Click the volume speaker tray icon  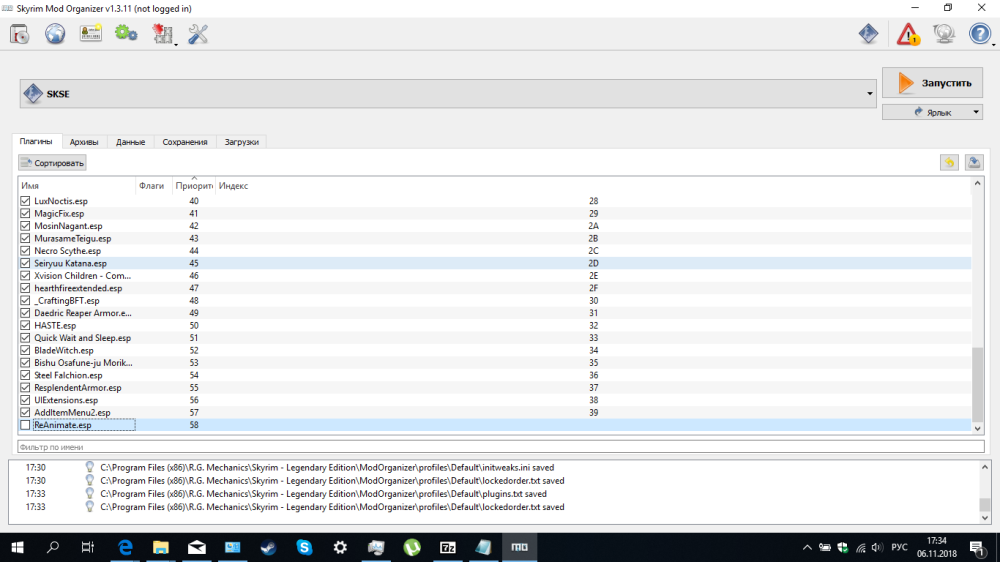[x=878, y=547]
